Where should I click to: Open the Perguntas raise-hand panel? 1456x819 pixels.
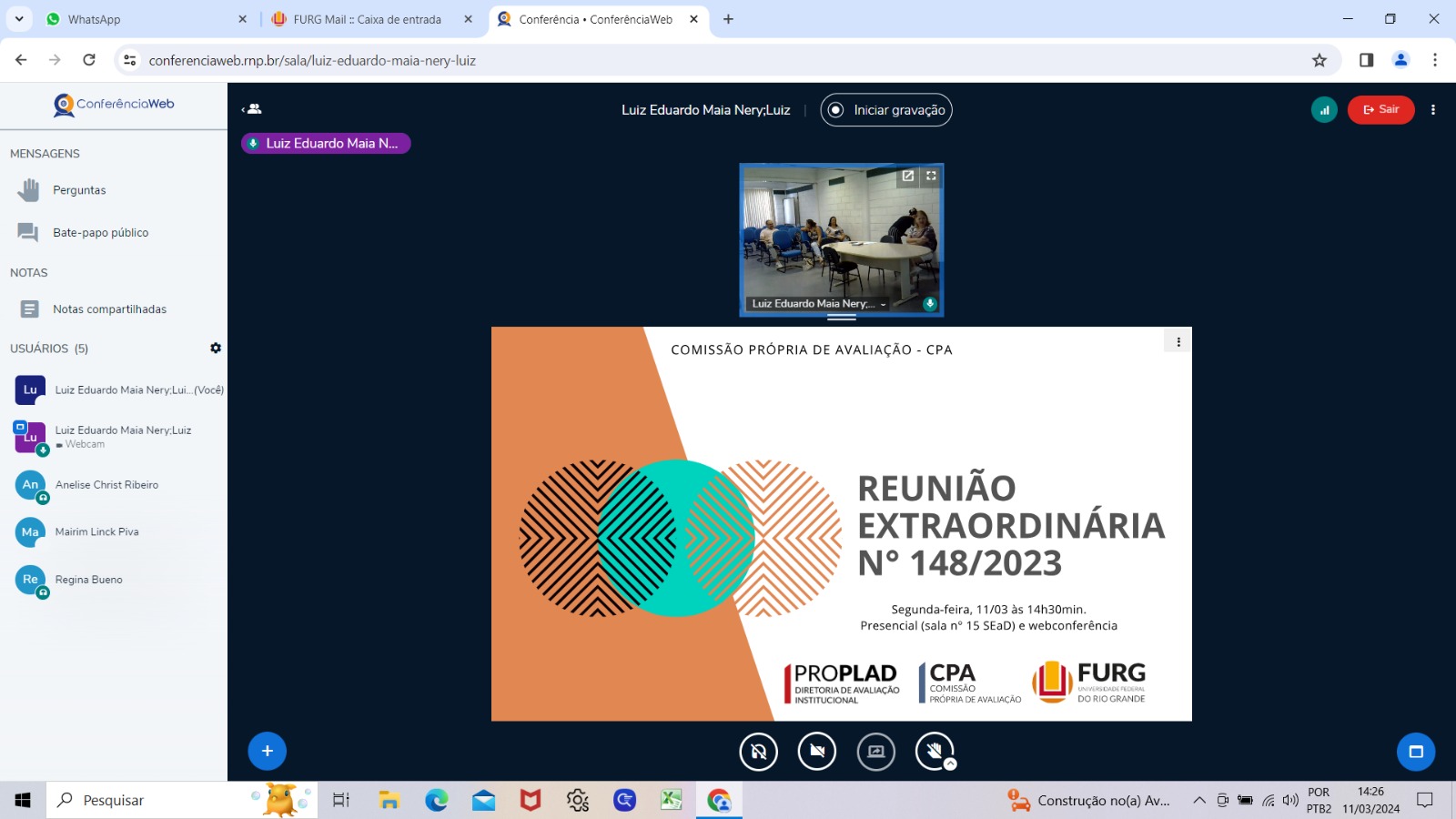tap(79, 190)
